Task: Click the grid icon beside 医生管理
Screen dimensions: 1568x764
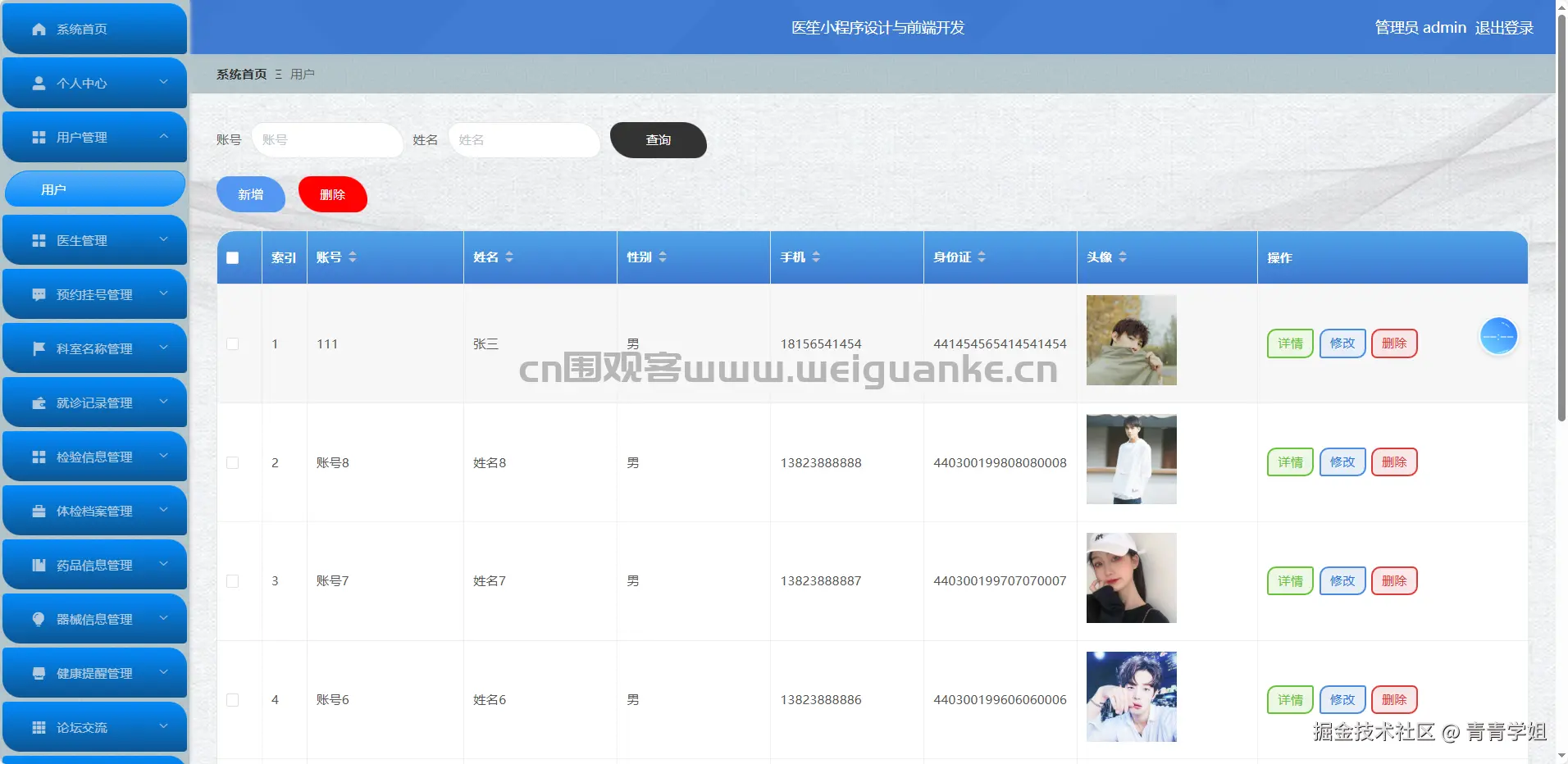Action: 39,241
